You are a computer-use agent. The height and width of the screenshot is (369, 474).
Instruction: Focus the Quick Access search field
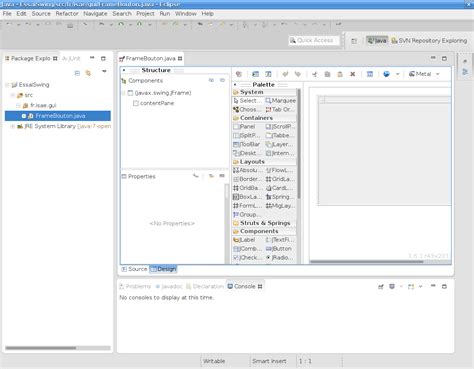click(x=314, y=40)
